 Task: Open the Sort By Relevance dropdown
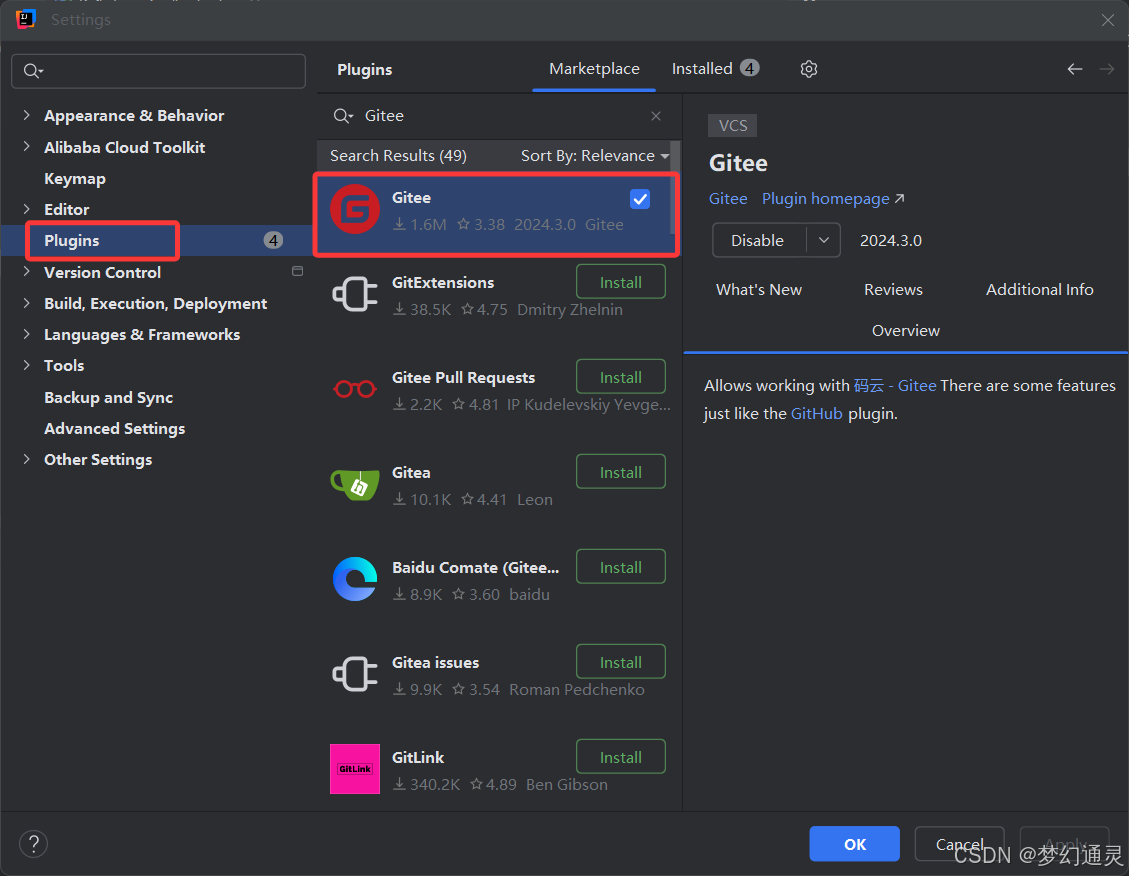[595, 155]
